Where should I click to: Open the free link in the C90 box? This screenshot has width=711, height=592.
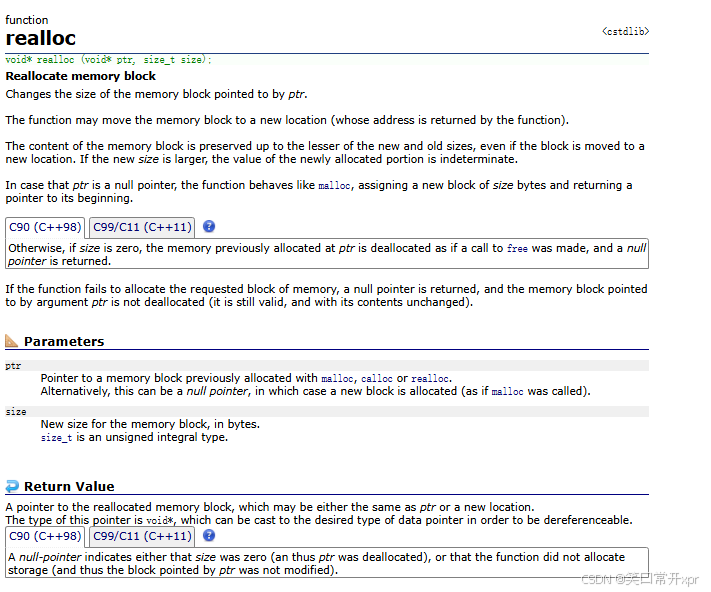click(x=517, y=249)
